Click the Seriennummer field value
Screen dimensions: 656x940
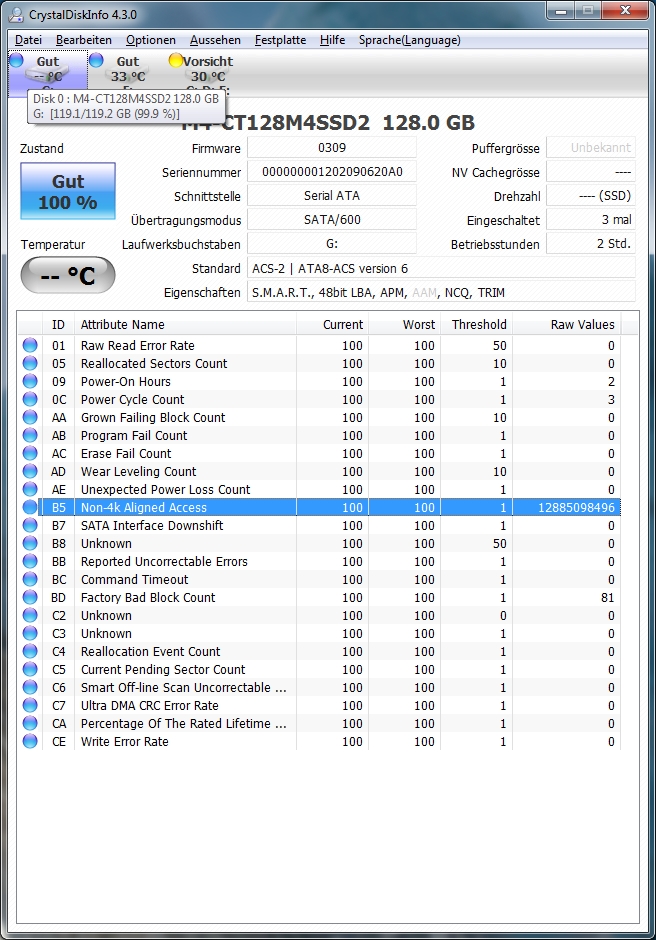click(x=332, y=172)
